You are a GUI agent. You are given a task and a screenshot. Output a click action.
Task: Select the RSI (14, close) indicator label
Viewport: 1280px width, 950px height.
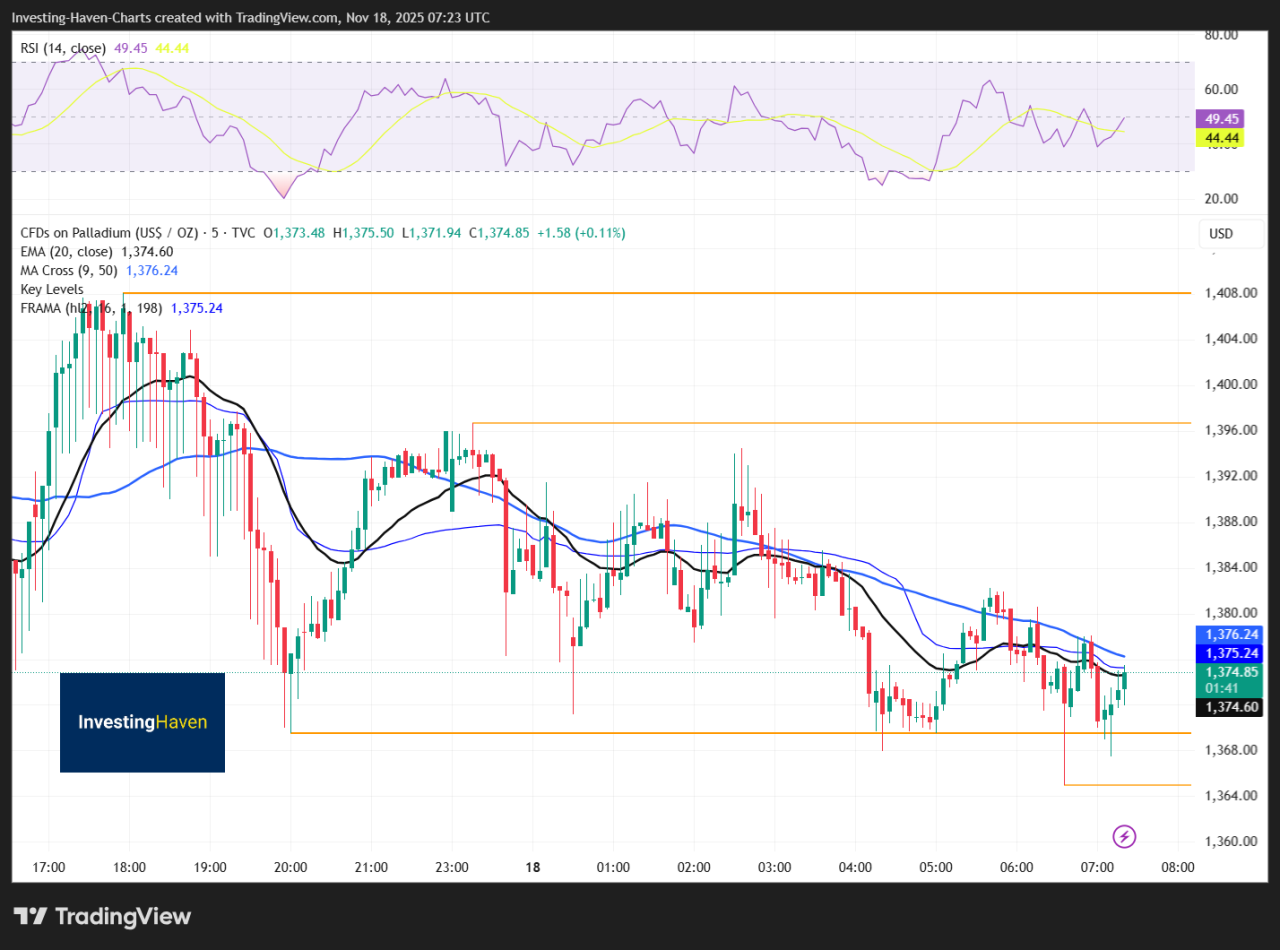[x=65, y=47]
